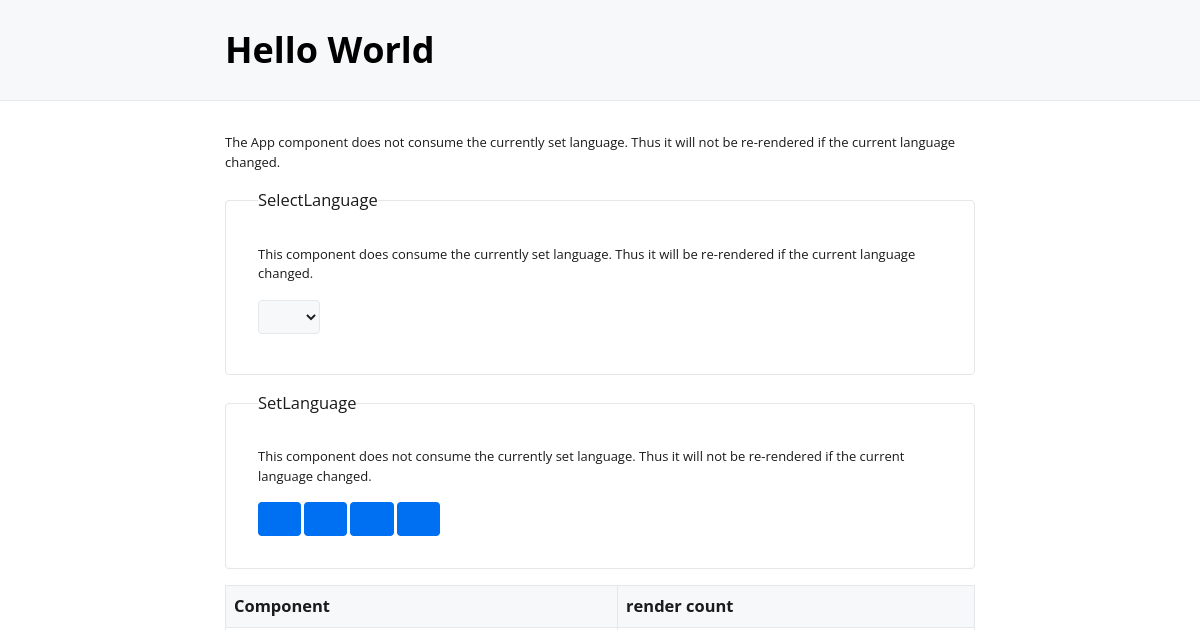The width and height of the screenshot is (1200, 630).
Task: Click the Hello World heading
Action: click(329, 49)
